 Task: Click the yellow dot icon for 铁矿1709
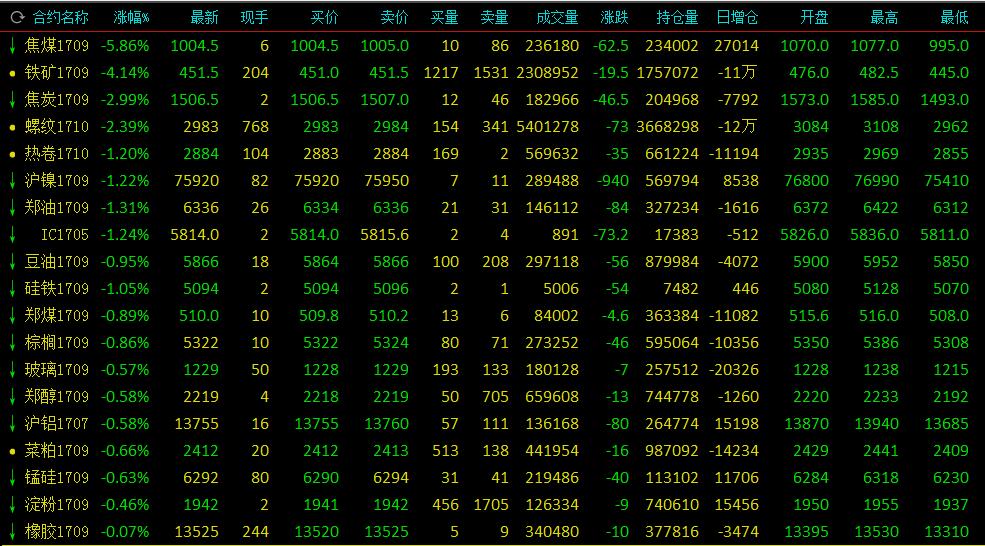point(12,73)
